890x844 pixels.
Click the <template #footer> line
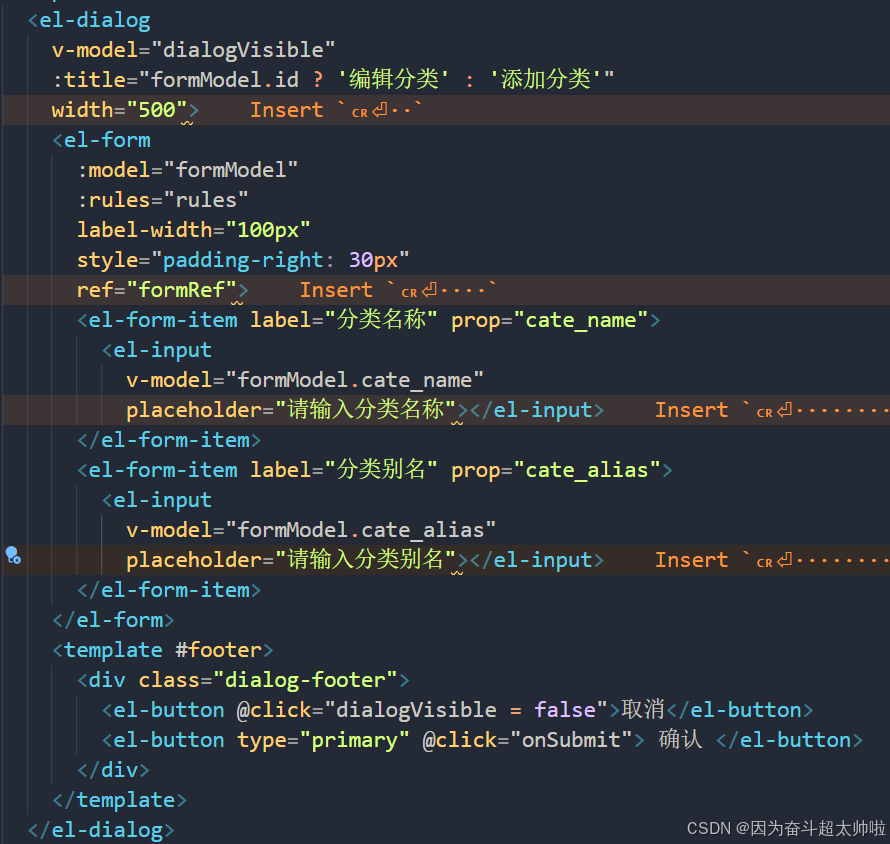[163, 650]
